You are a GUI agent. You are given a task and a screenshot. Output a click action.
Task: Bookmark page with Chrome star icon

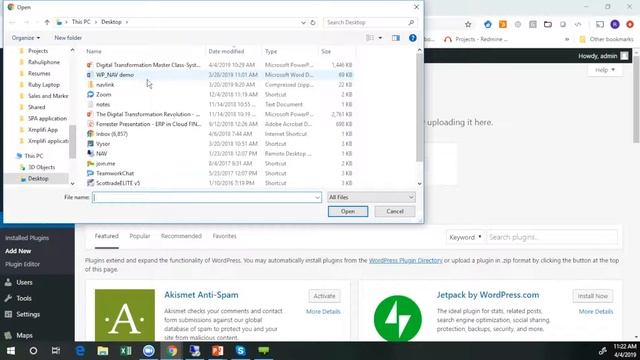tap(468, 24)
